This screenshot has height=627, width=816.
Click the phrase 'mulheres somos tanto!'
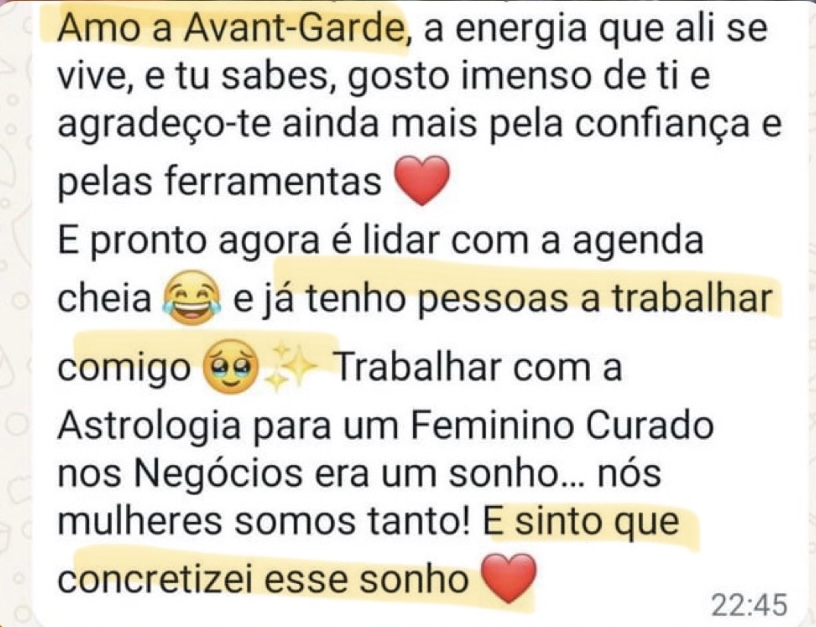point(264,521)
